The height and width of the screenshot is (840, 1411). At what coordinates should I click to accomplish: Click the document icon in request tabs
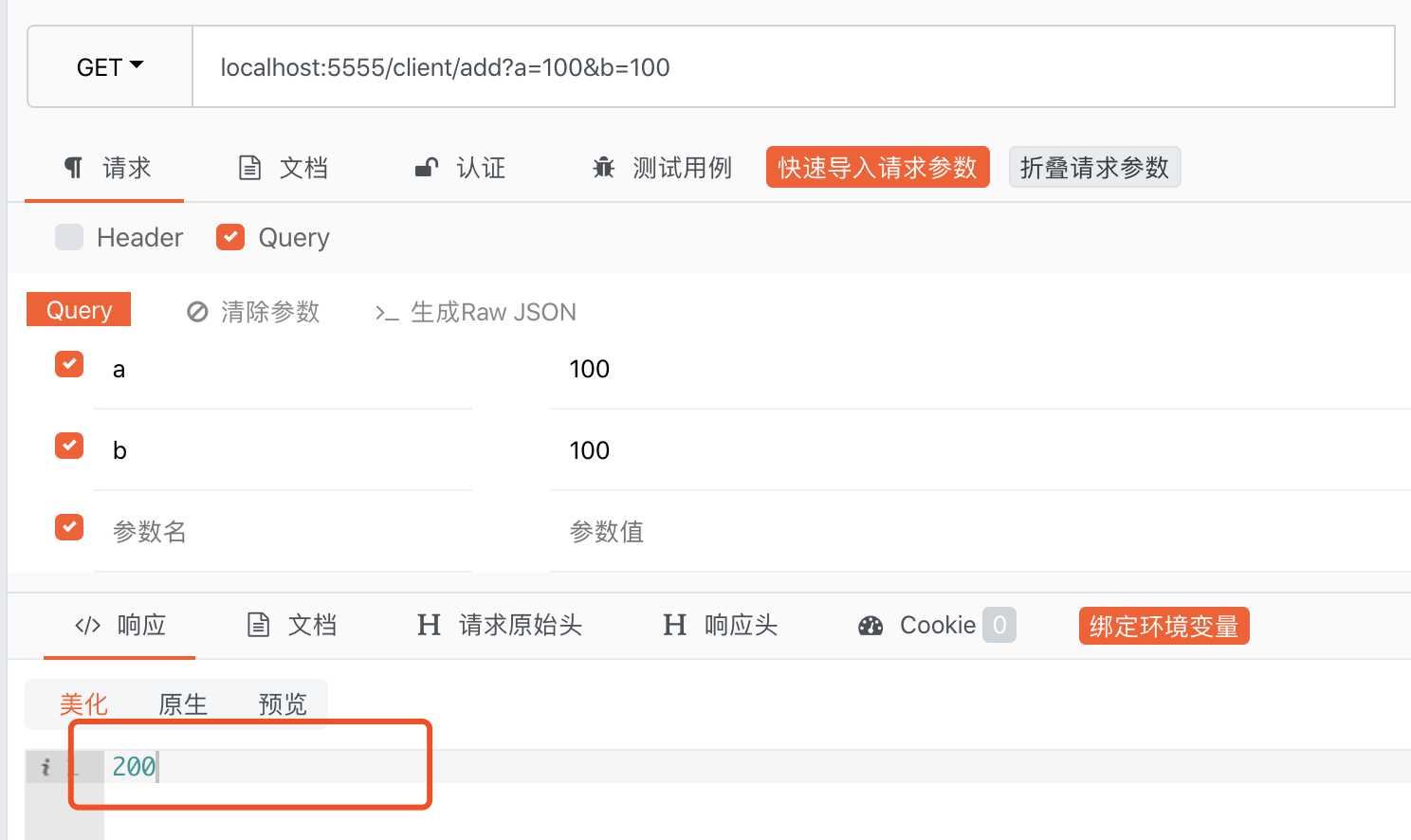point(249,168)
